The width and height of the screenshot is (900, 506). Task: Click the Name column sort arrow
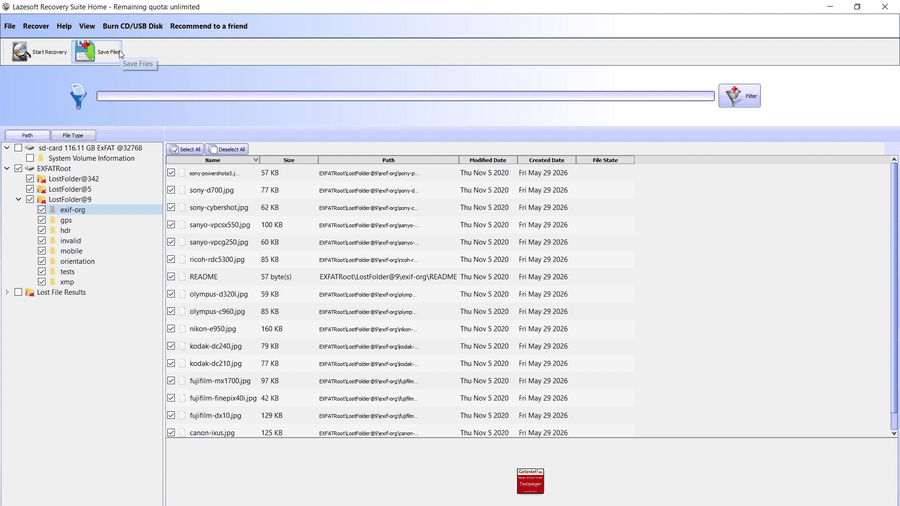pyautogui.click(x=255, y=160)
